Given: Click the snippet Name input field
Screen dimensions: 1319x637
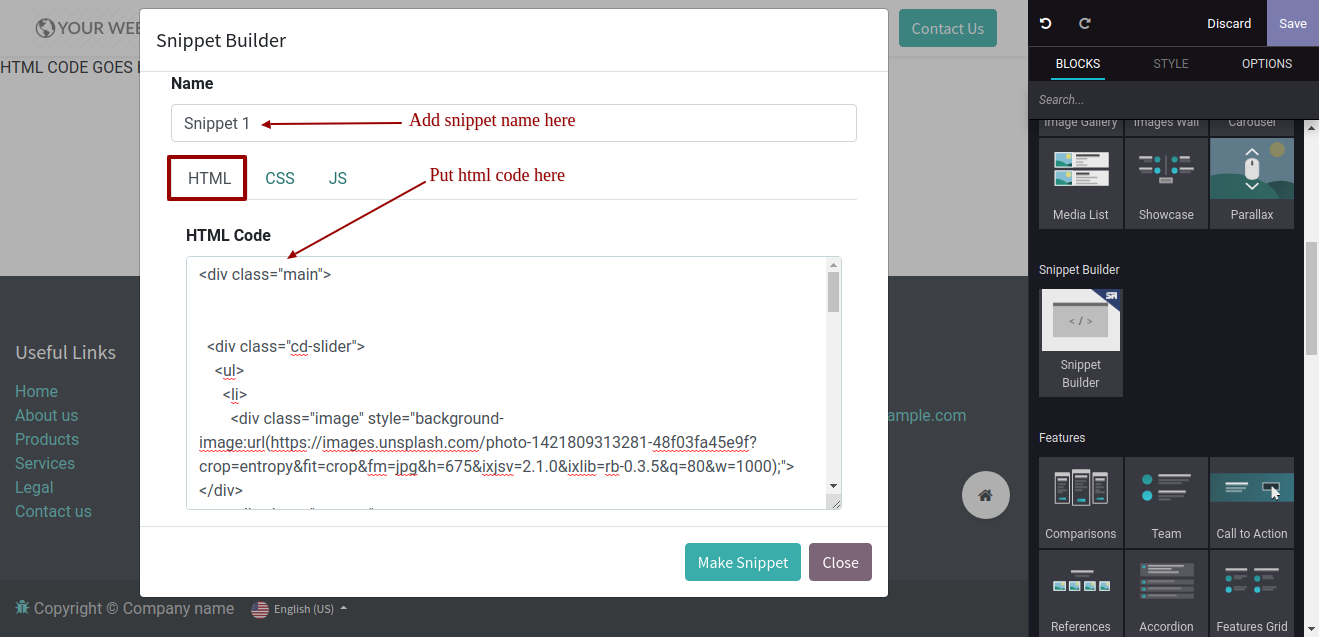Looking at the screenshot, I should (513, 123).
